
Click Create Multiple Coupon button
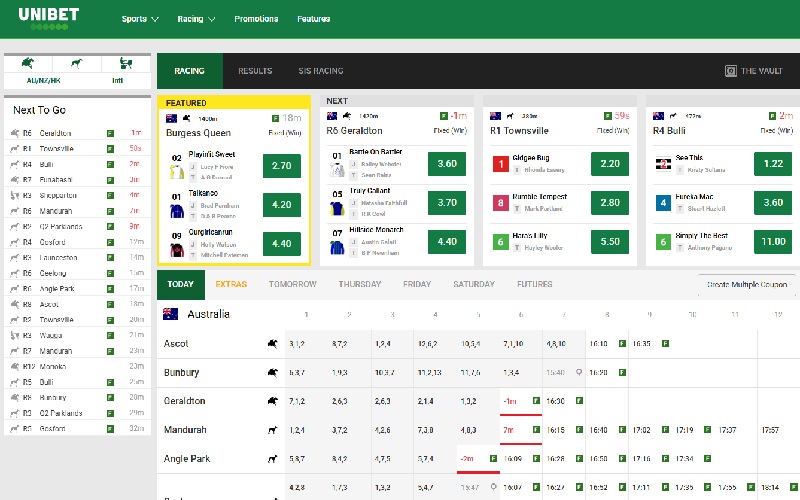746,284
